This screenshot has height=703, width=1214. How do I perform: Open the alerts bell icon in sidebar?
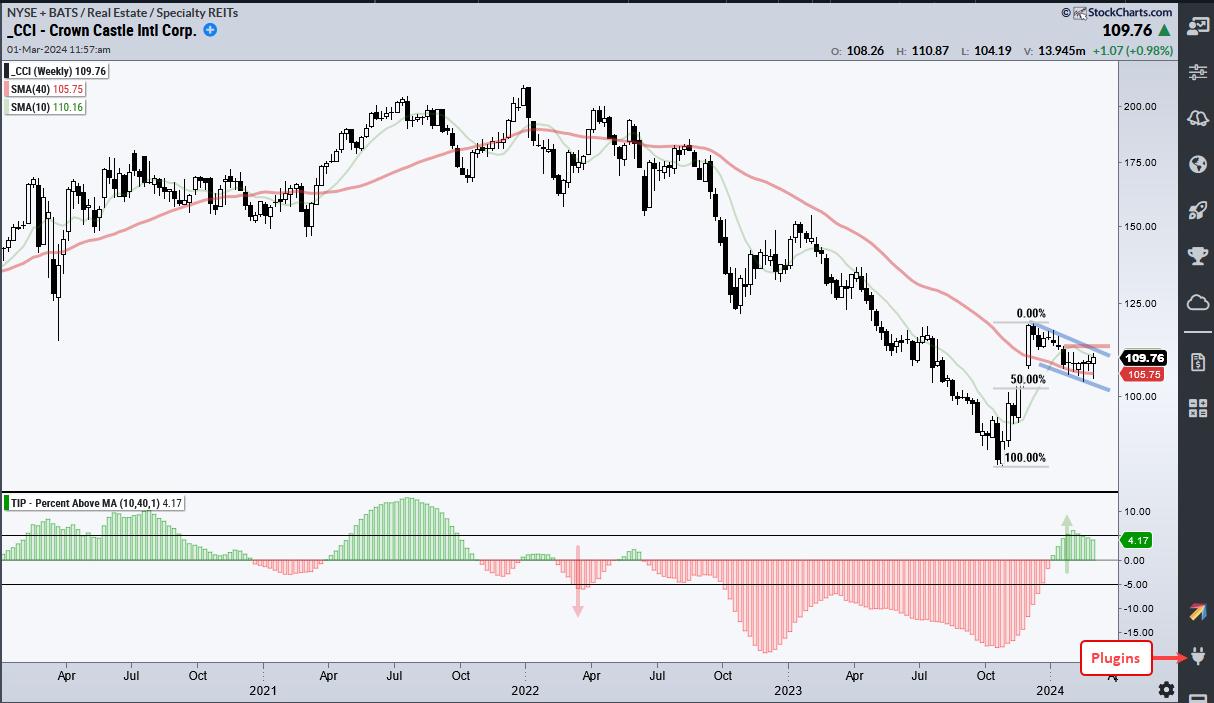(x=1197, y=118)
